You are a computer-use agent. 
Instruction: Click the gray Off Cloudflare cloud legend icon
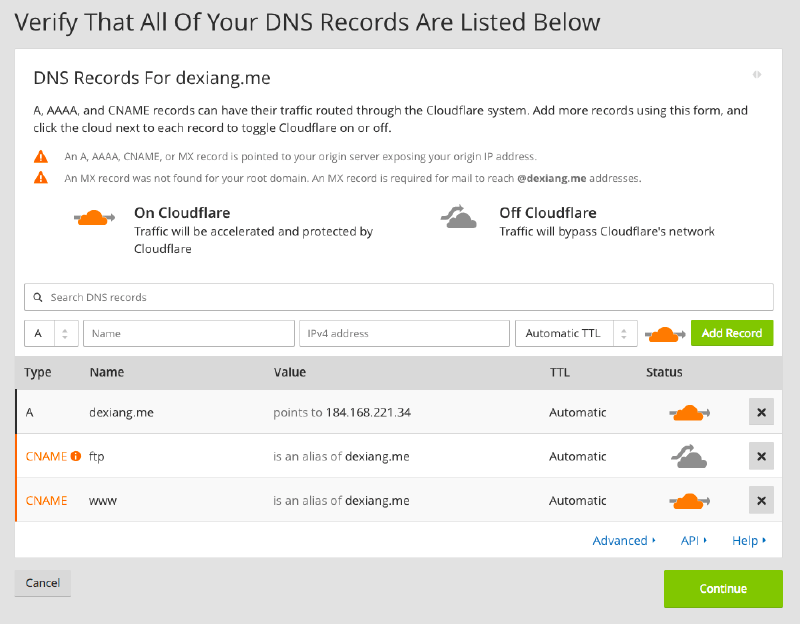(461, 218)
